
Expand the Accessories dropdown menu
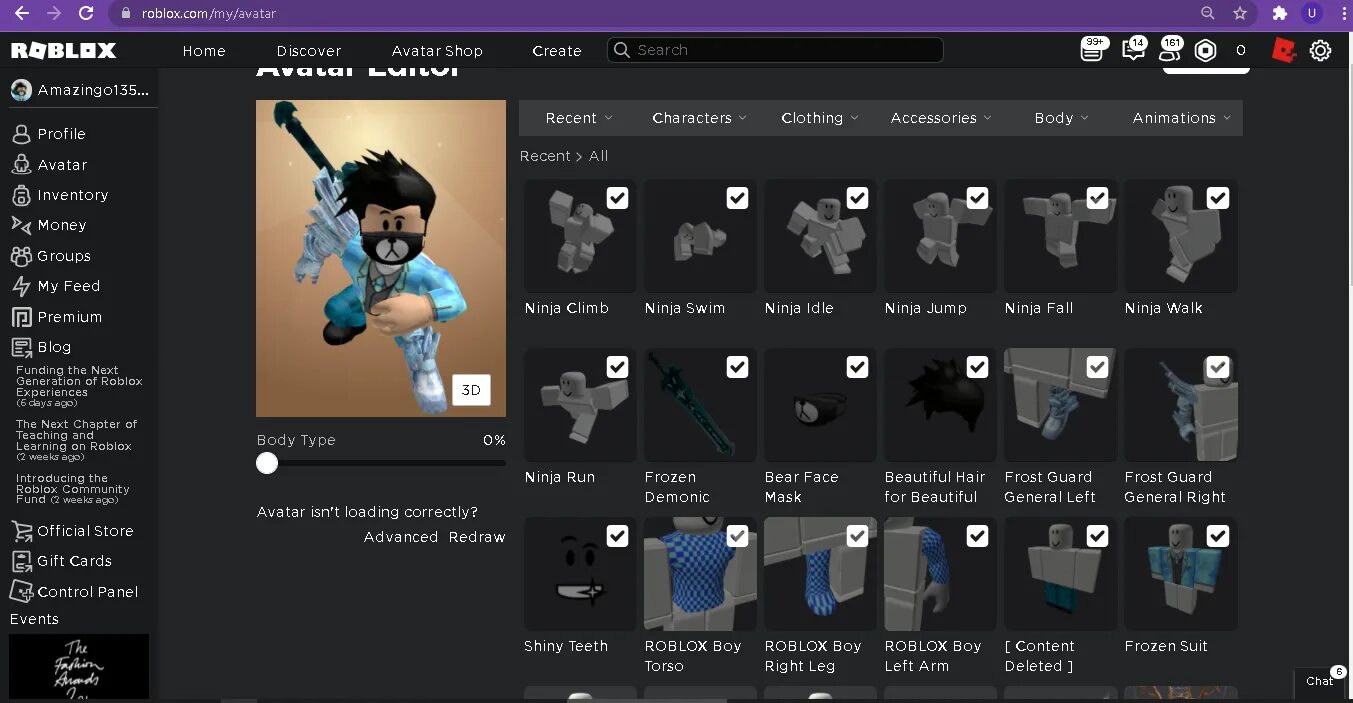(941, 118)
